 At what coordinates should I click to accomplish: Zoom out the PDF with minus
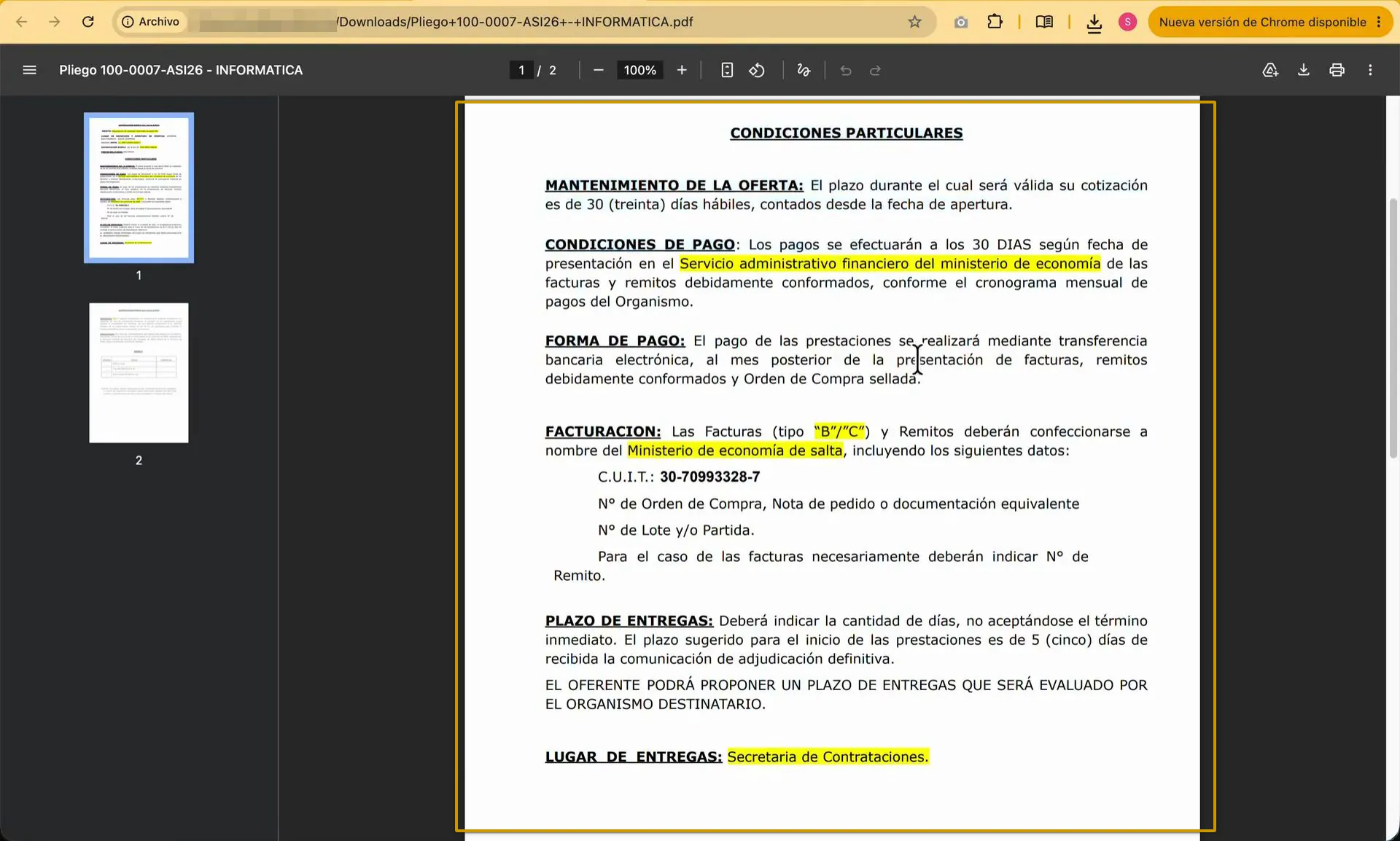click(599, 70)
